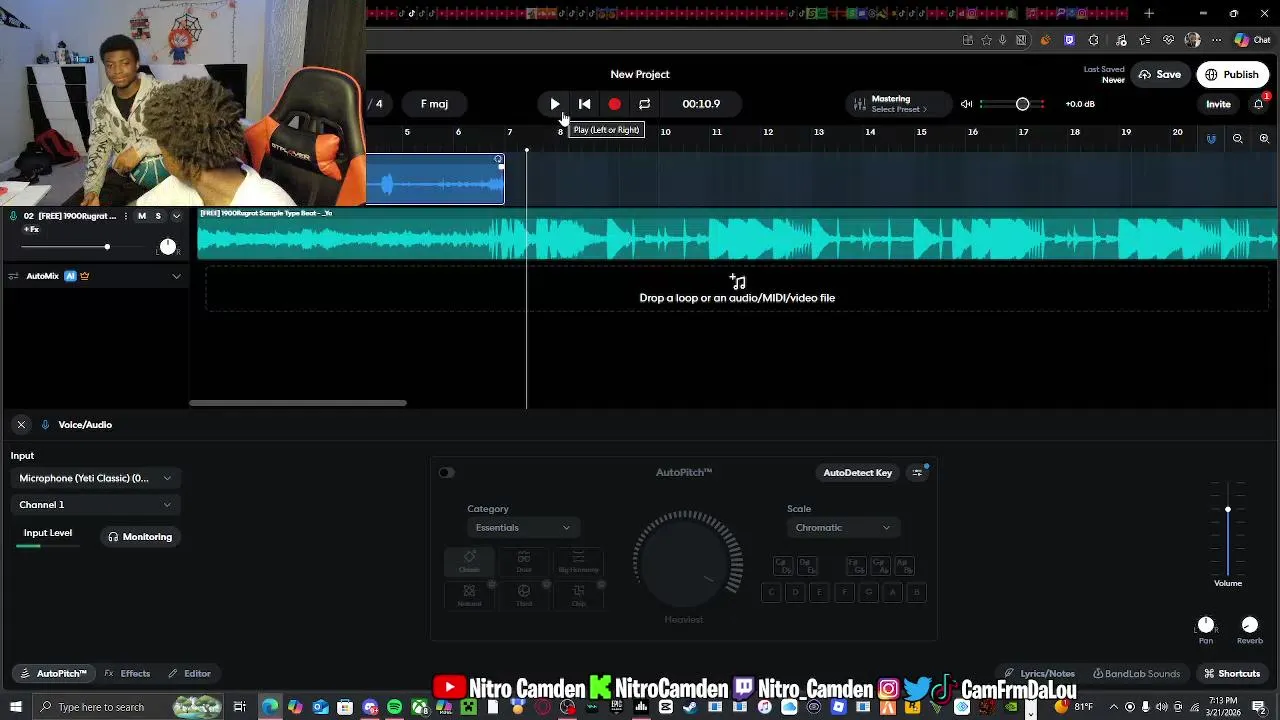Viewport: 1280px width, 720px height.
Task: Toggle loop/cycle mode
Action: [645, 104]
